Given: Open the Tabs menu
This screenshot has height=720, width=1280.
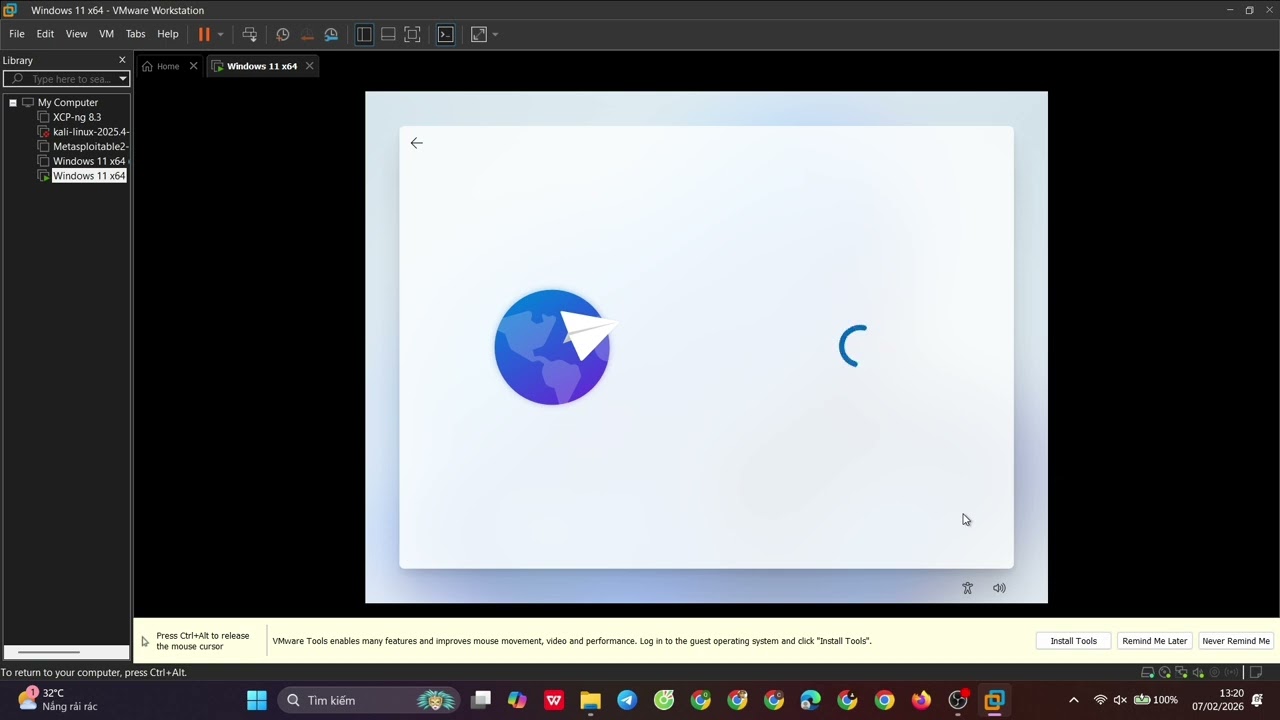Looking at the screenshot, I should [x=136, y=34].
